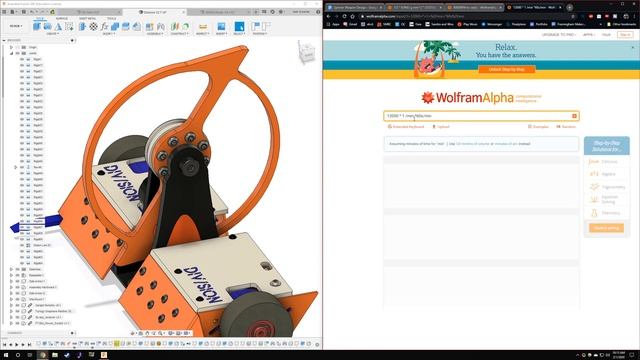The image size is (640, 360).
Task: Click the Random link
Action: 566,127
